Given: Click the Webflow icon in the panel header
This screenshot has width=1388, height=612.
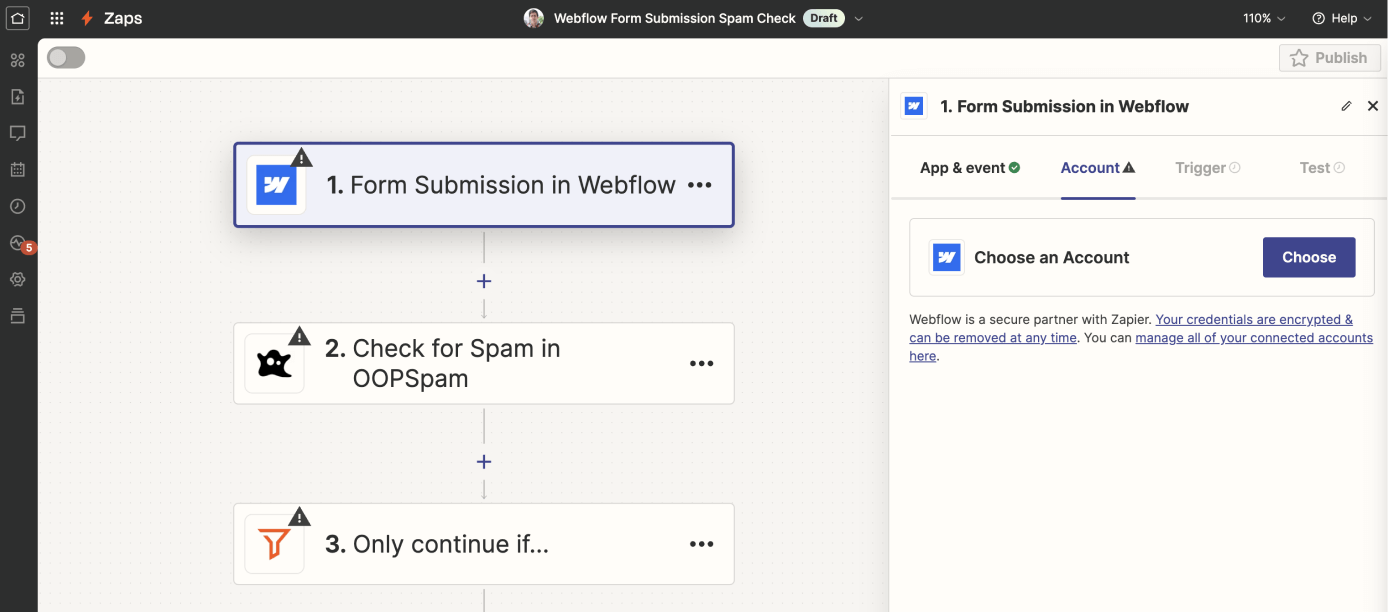Looking at the screenshot, I should coord(914,106).
